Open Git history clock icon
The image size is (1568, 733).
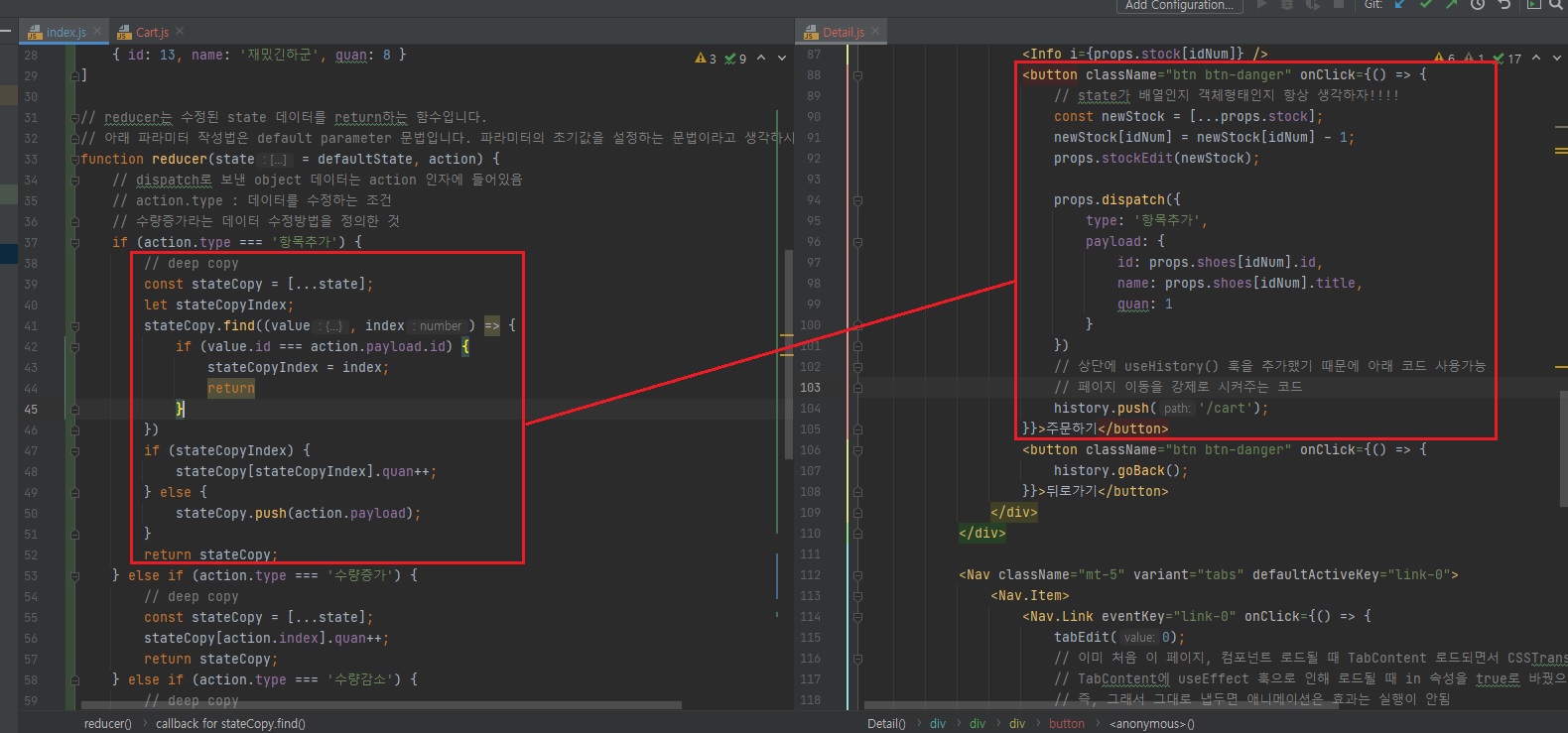tap(1477, 4)
